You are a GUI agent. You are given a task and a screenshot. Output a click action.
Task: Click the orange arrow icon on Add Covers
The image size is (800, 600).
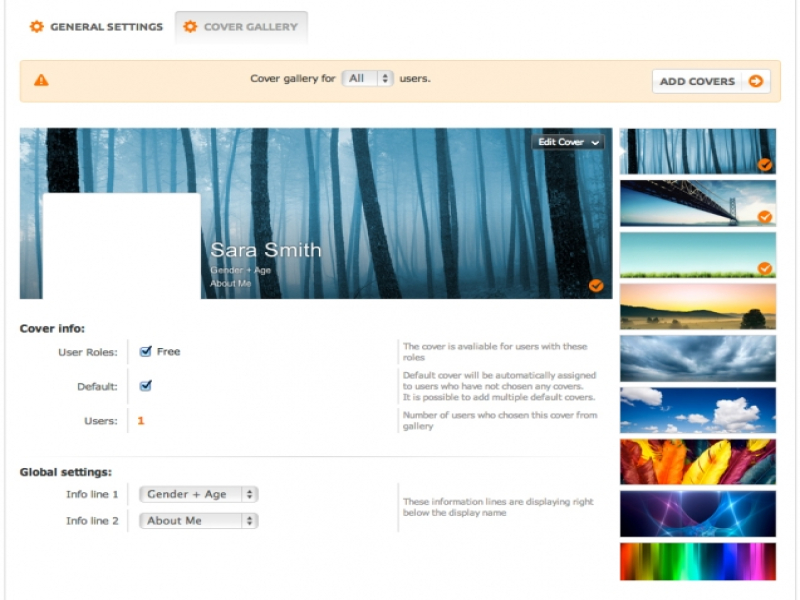756,81
